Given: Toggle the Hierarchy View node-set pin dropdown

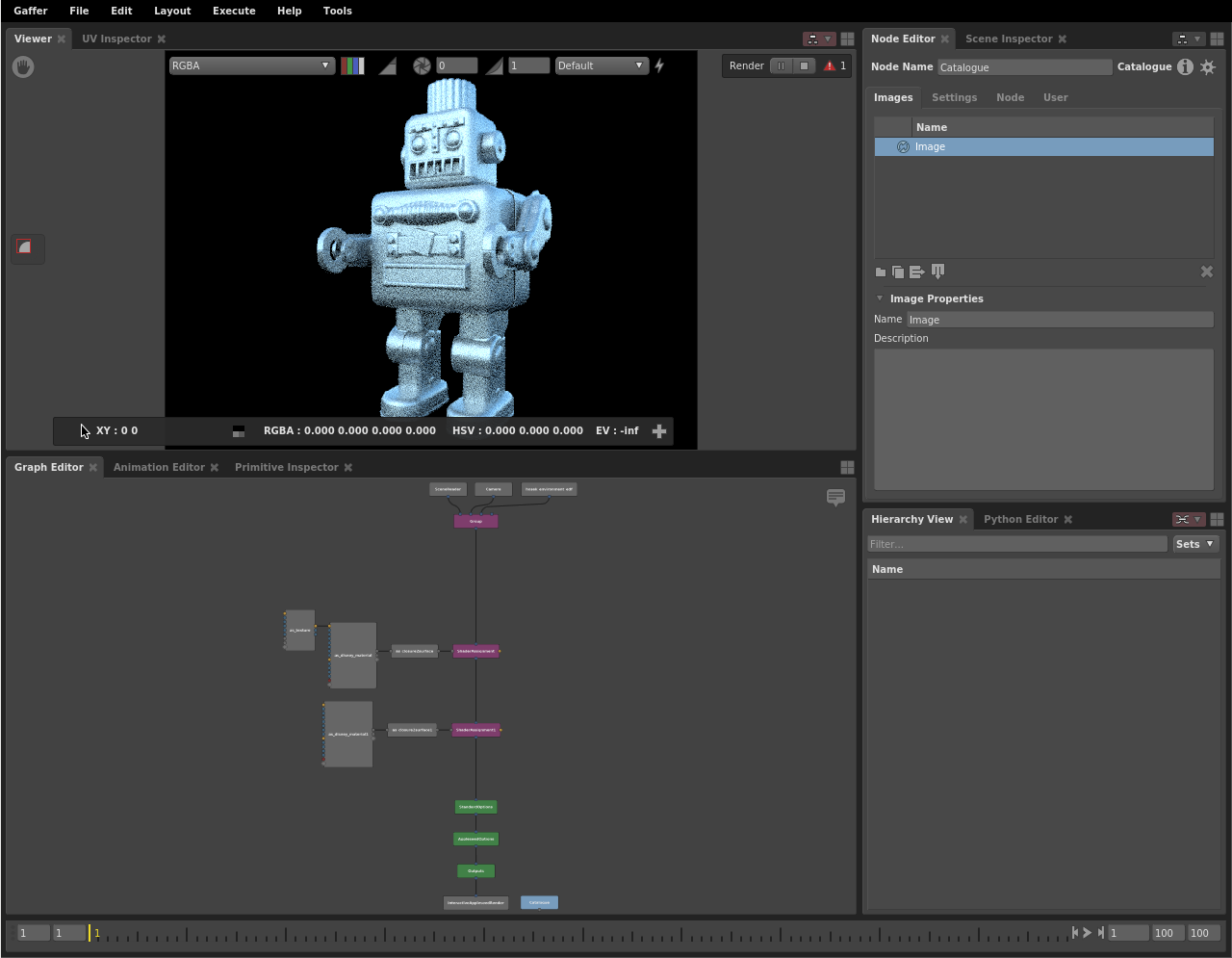Looking at the screenshot, I should 1189,519.
